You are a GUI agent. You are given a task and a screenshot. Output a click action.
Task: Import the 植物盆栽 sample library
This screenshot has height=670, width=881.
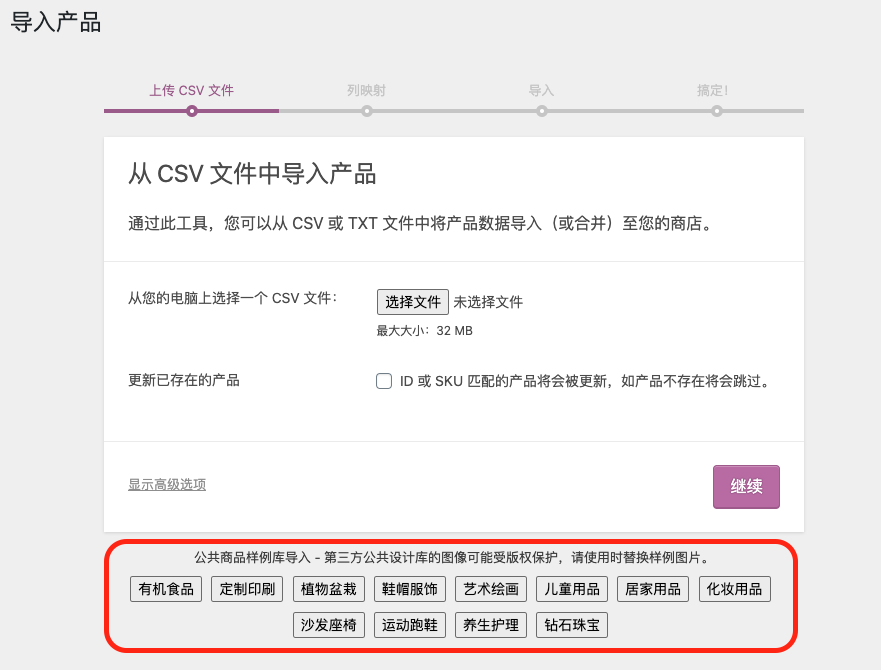pyautogui.click(x=329, y=589)
